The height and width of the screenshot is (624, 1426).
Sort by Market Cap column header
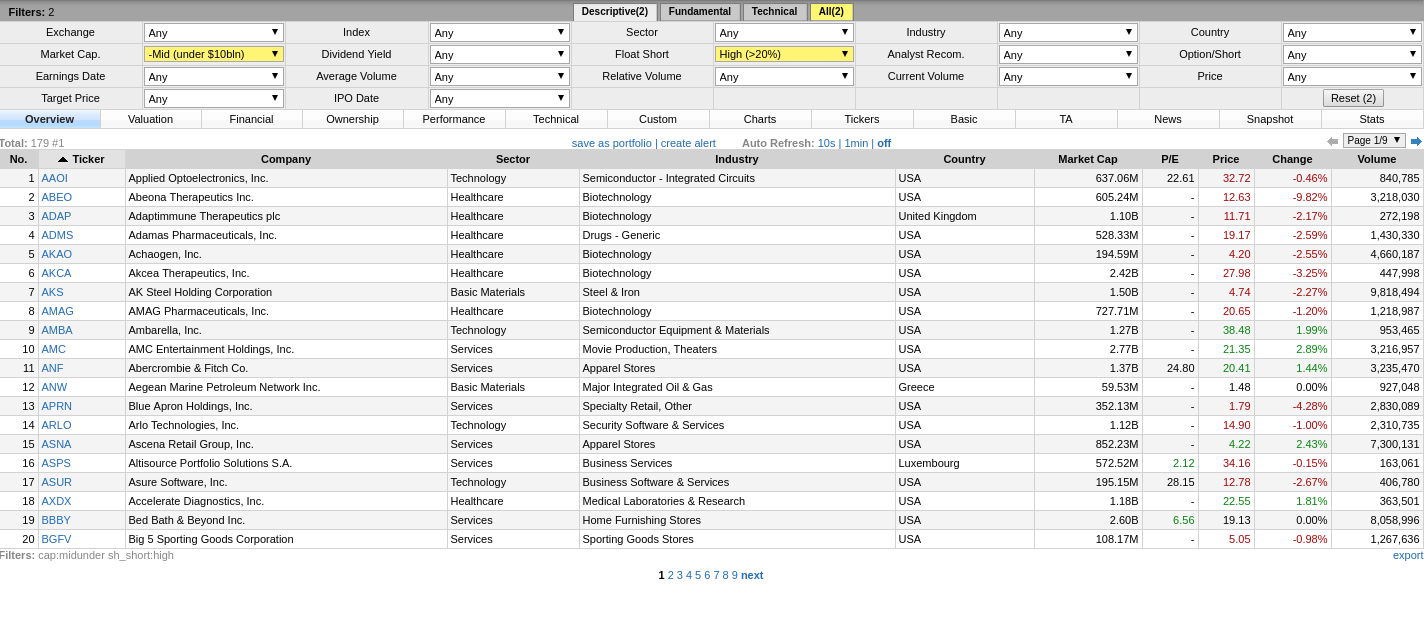tap(1088, 159)
